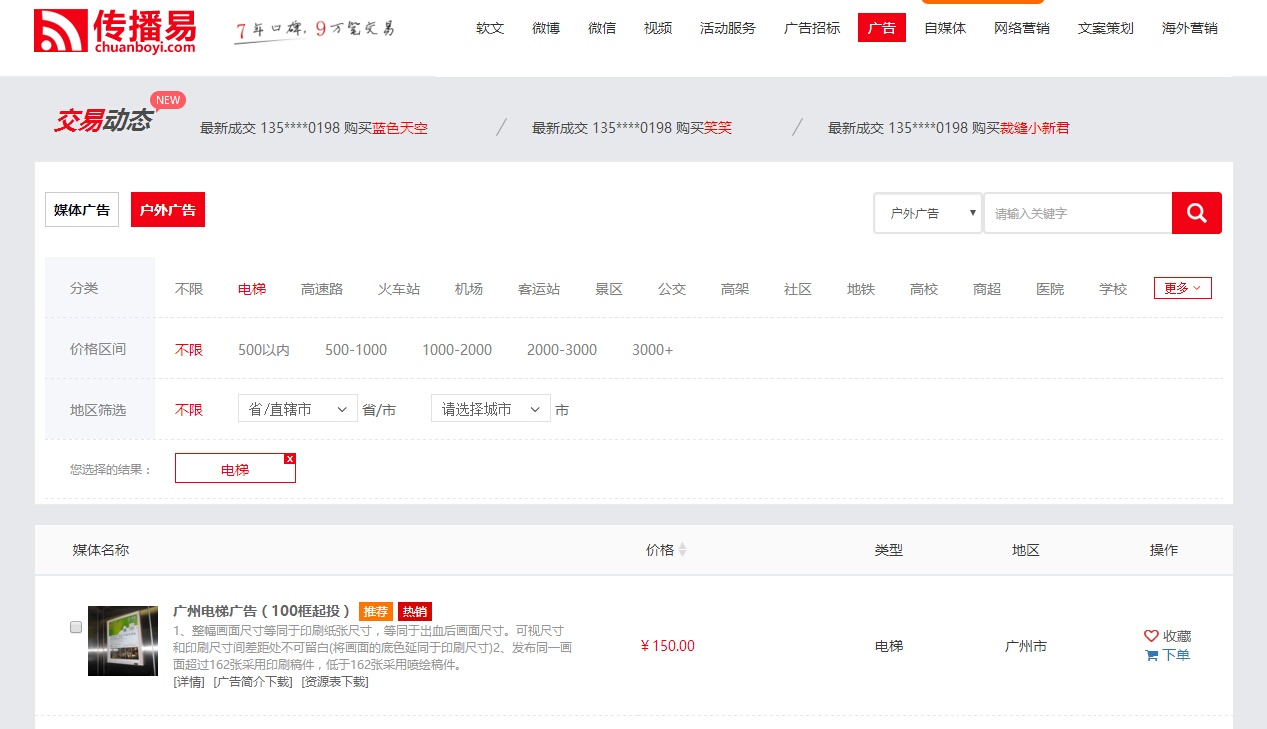The width and height of the screenshot is (1267, 729).
Task: Click the heart icon to favorite listing
Action: point(1151,636)
